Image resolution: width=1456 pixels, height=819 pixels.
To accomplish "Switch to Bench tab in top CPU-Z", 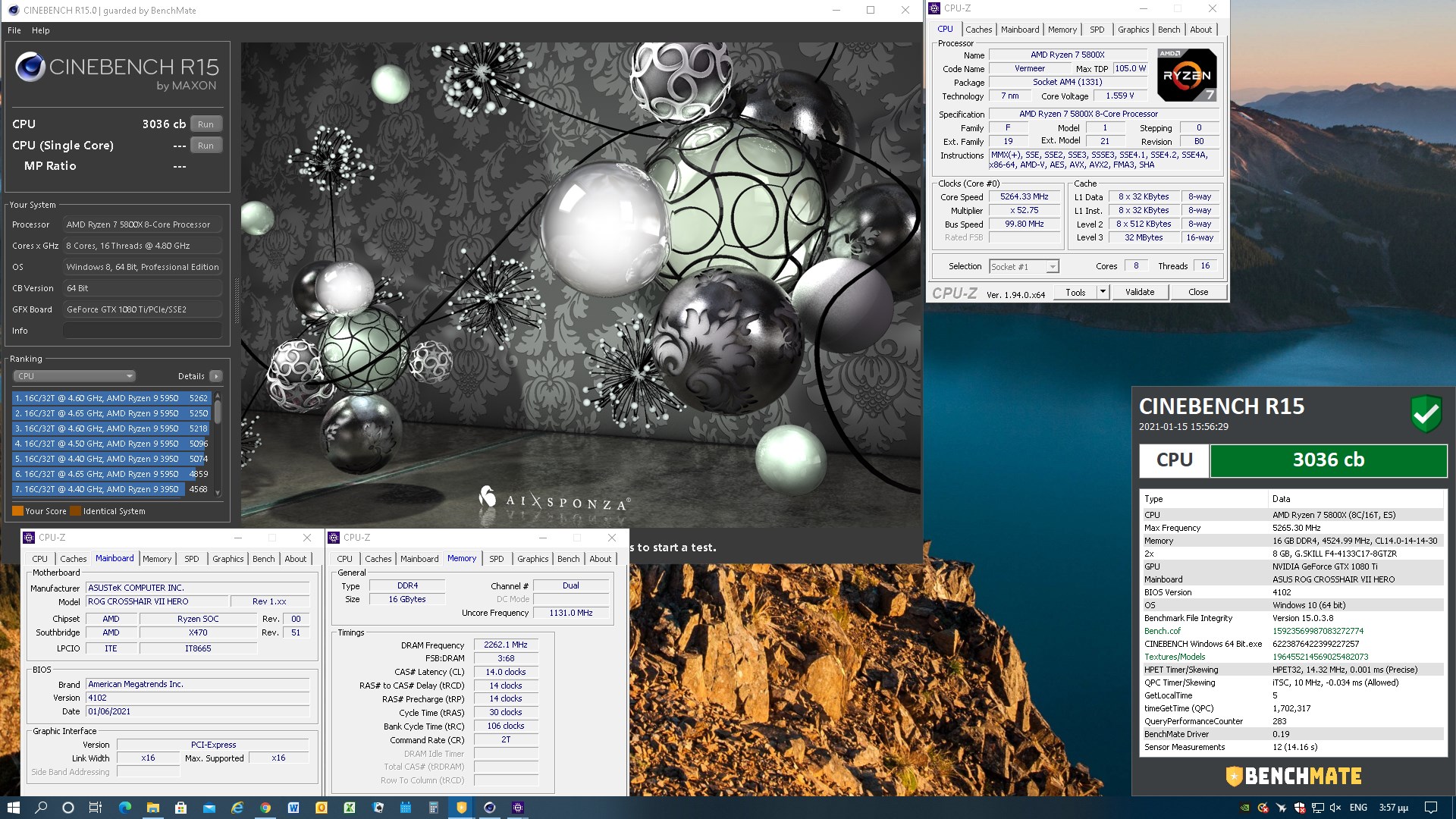I will (1169, 30).
